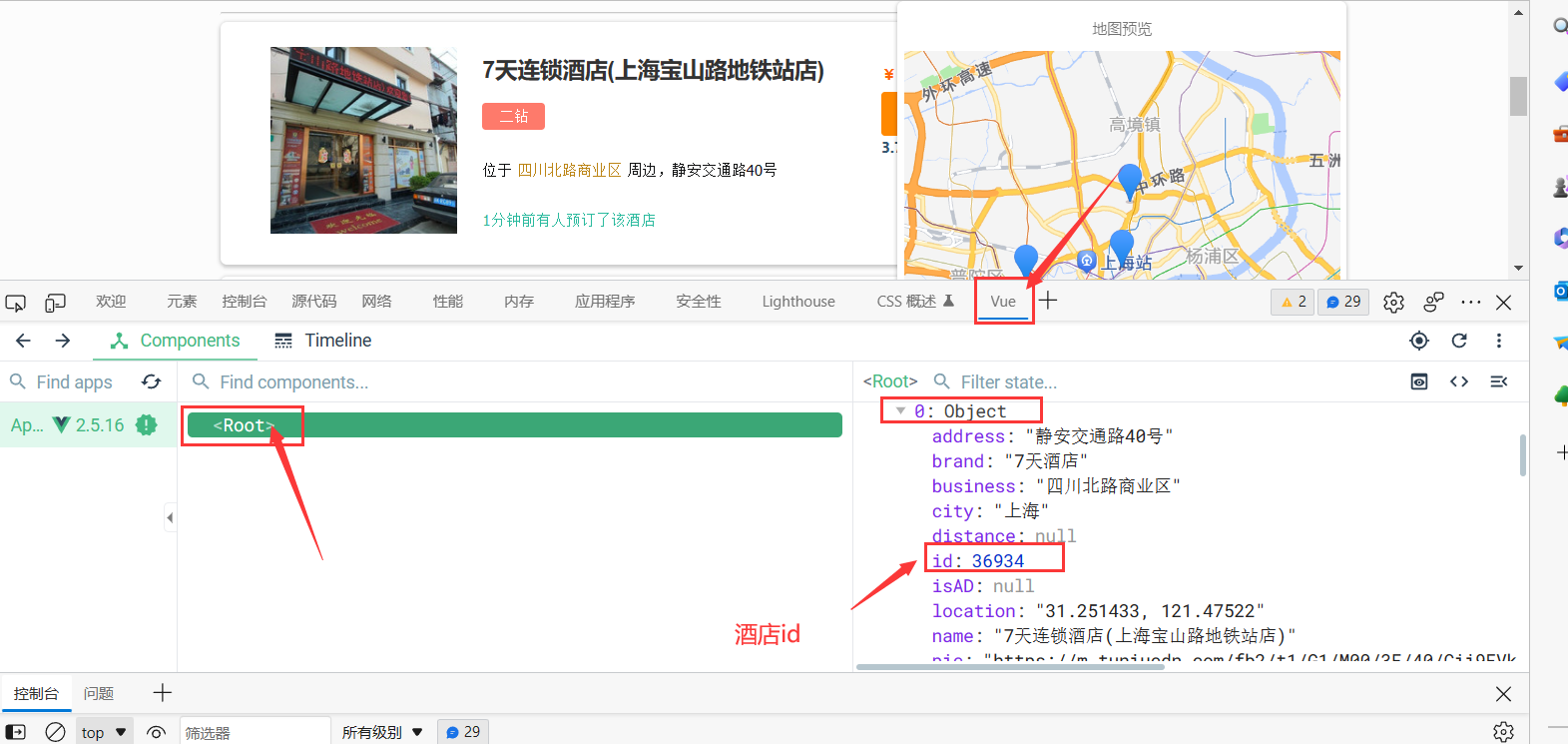
Task: Click the open in editor code icon
Action: click(1459, 381)
